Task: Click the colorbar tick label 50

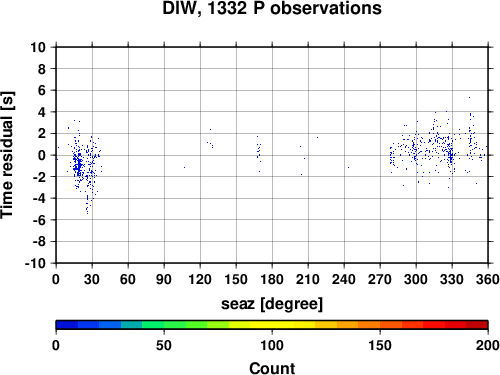Action: coord(164,345)
